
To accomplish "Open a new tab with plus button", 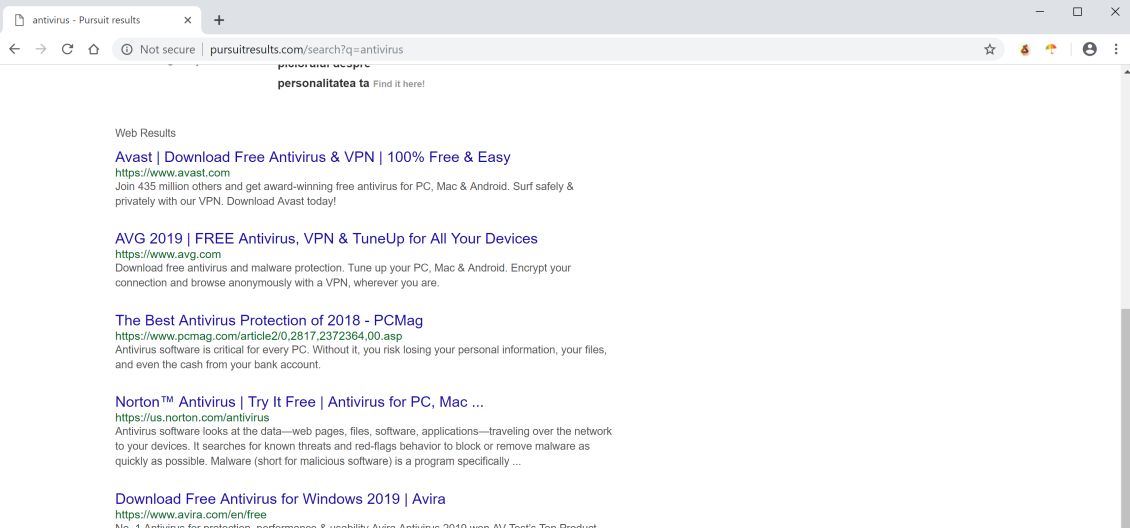I will pyautogui.click(x=219, y=20).
